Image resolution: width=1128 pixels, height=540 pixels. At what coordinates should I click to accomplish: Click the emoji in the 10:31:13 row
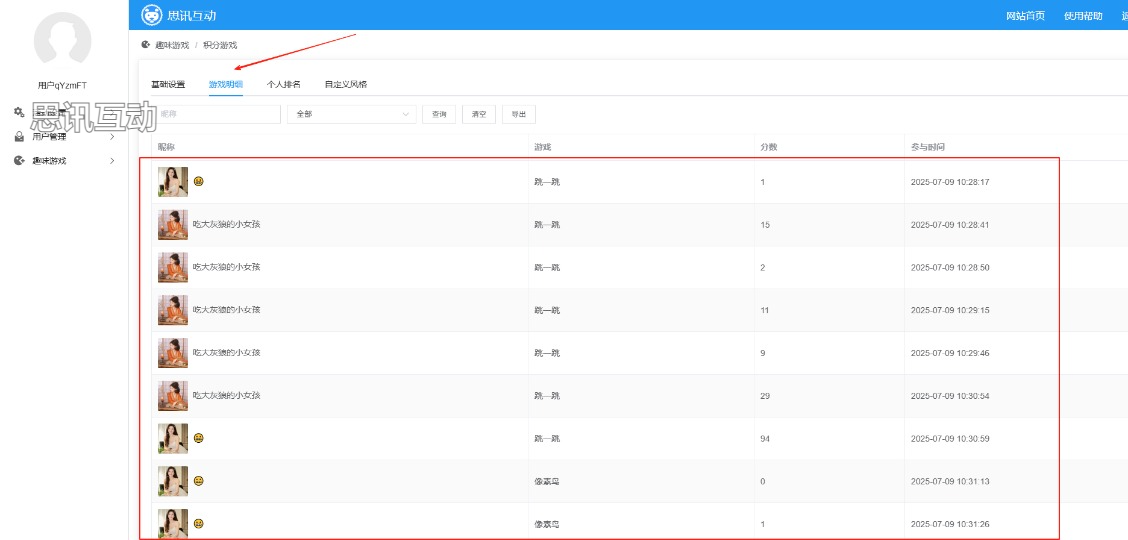pos(199,481)
